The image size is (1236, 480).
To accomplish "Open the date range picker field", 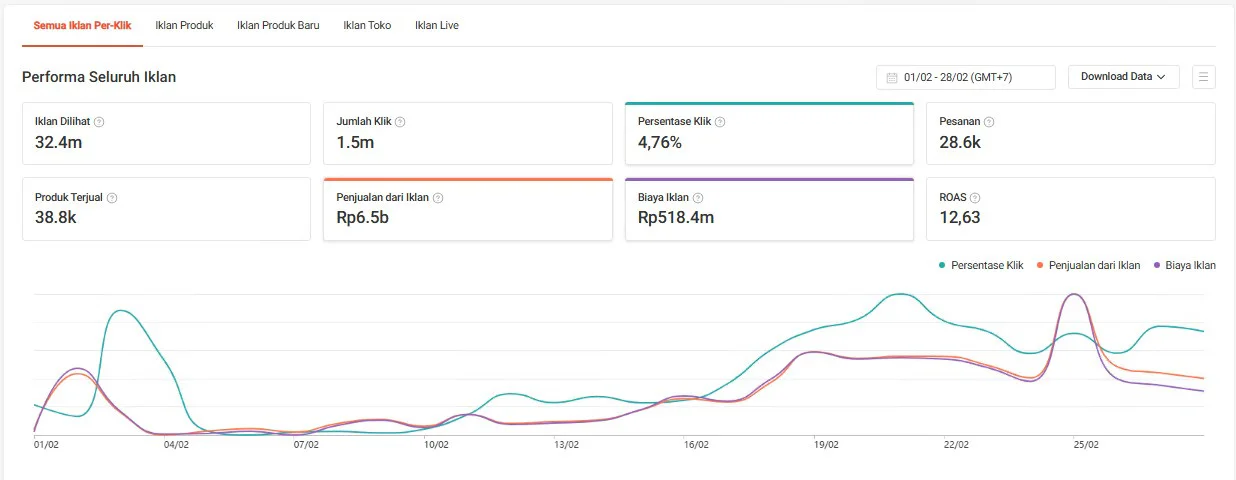I will [x=966, y=77].
